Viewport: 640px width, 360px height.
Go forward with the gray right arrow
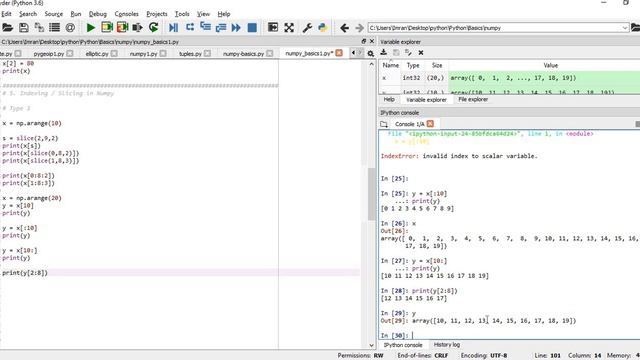pos(359,28)
